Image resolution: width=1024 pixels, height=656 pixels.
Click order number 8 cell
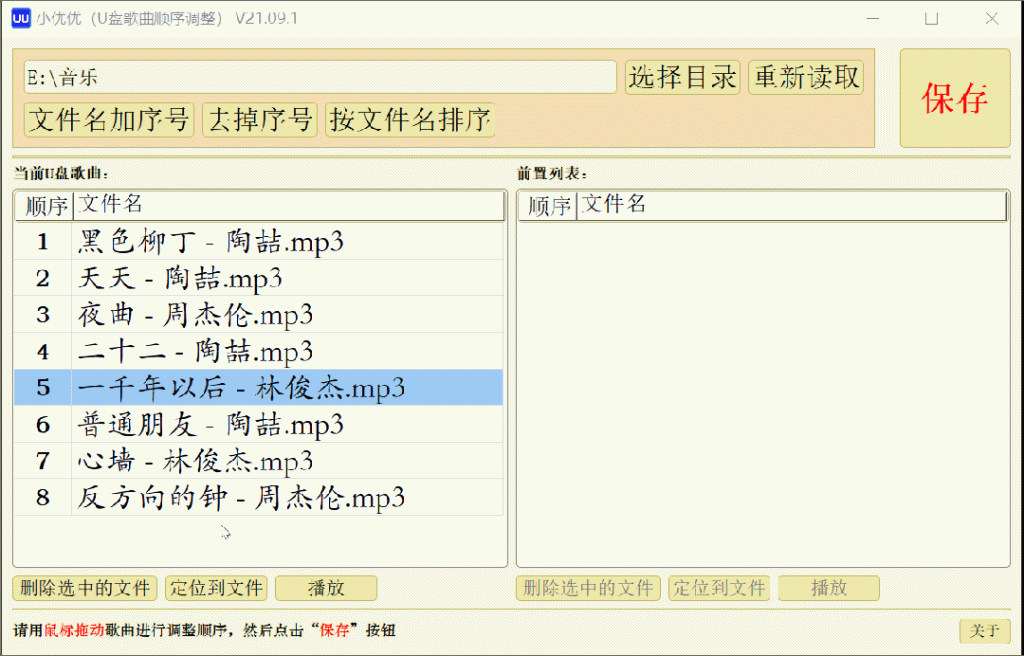click(43, 498)
